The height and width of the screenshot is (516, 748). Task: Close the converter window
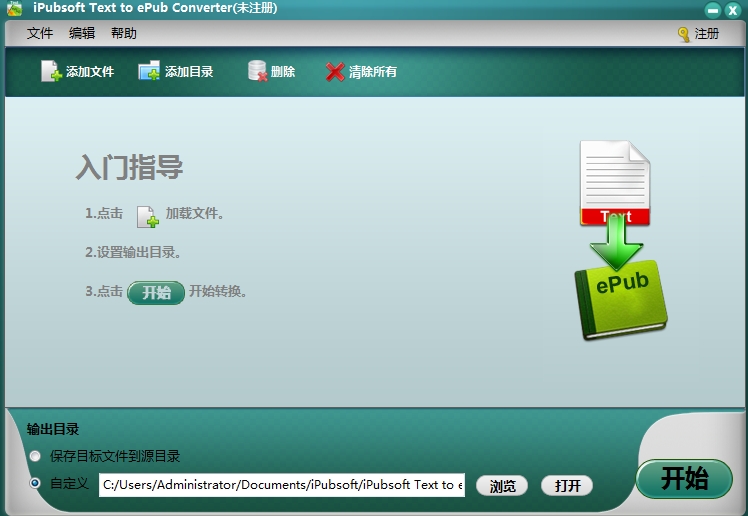coord(732,10)
